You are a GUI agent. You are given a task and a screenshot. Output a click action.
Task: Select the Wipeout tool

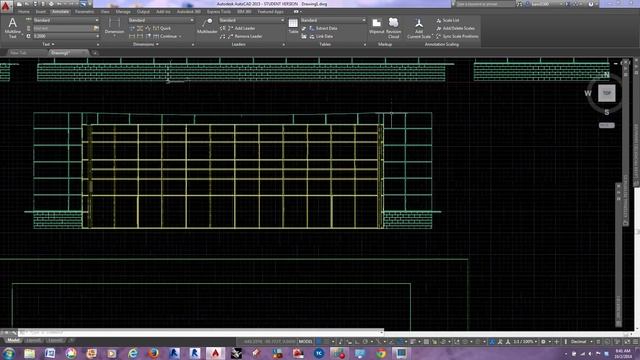click(376, 26)
